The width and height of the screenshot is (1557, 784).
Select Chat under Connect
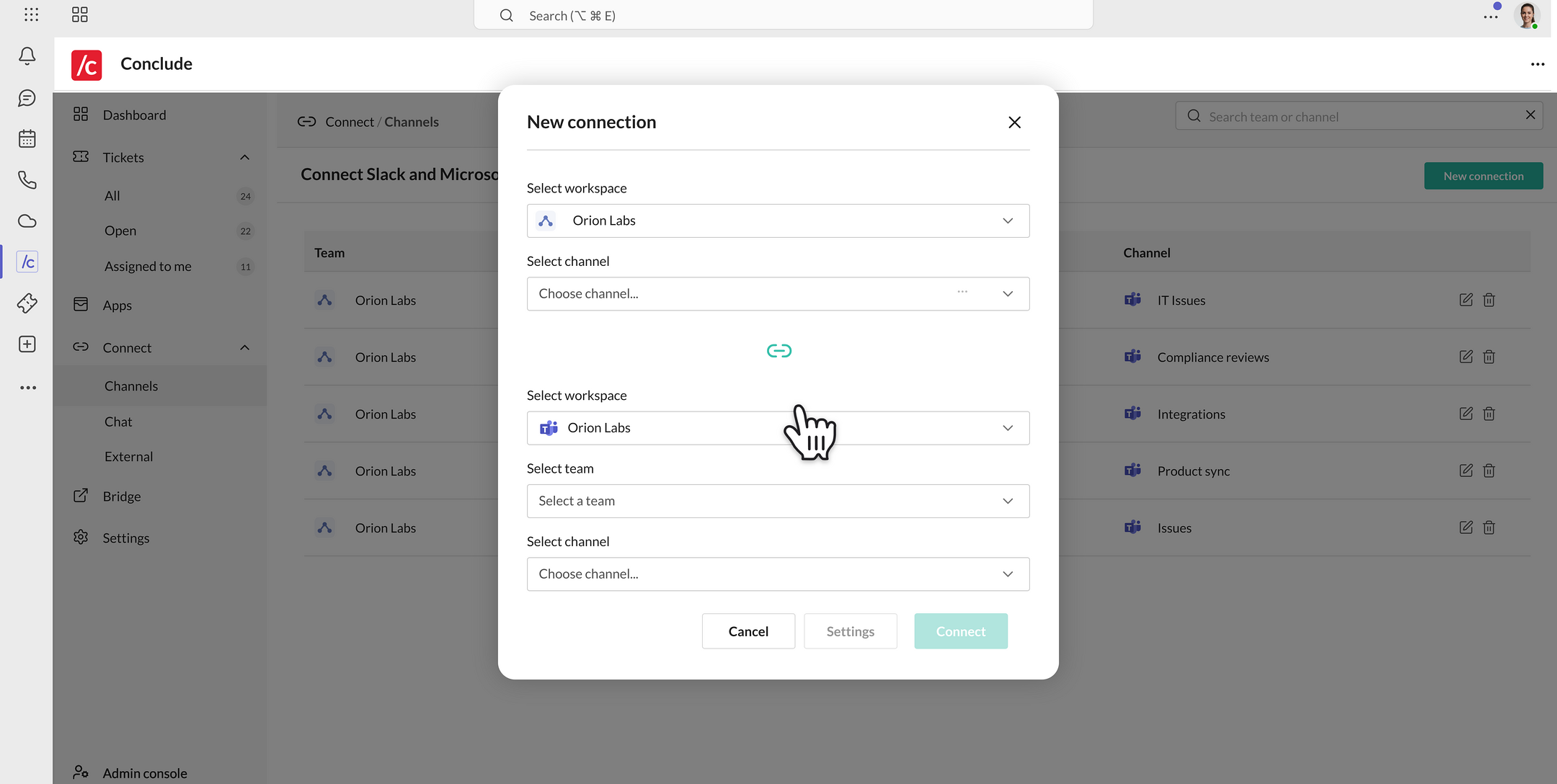pyautogui.click(x=118, y=422)
